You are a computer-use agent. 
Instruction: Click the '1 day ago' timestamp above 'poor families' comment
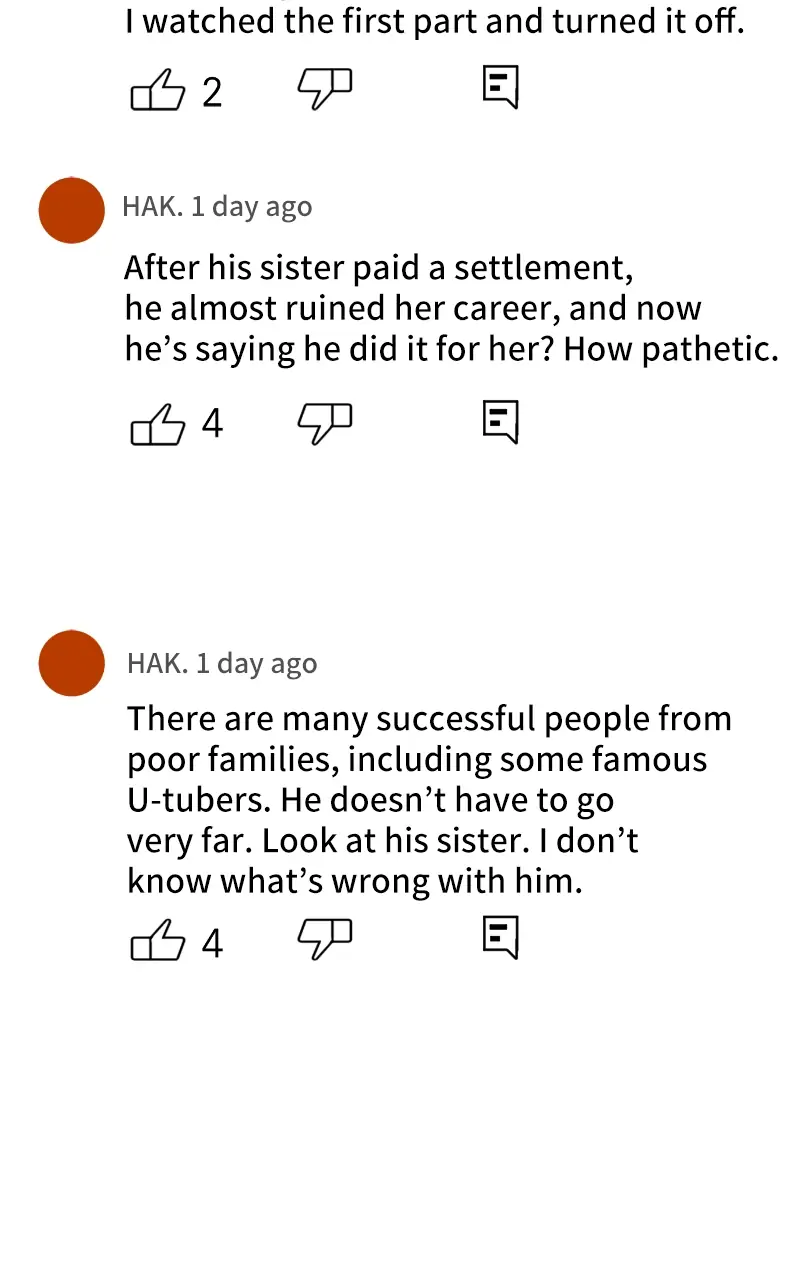(x=257, y=664)
